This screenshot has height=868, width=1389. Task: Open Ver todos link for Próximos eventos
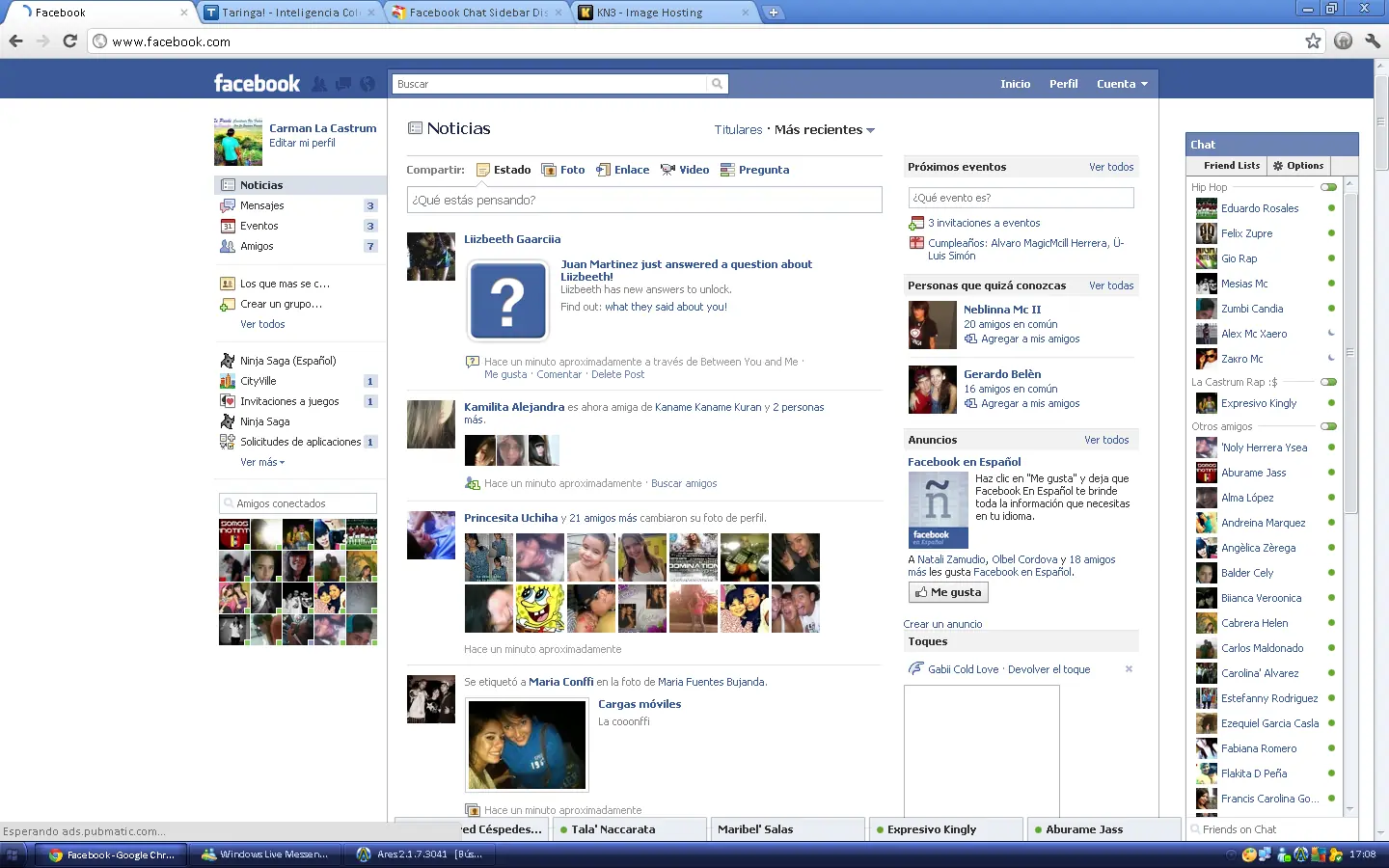[1111, 167]
